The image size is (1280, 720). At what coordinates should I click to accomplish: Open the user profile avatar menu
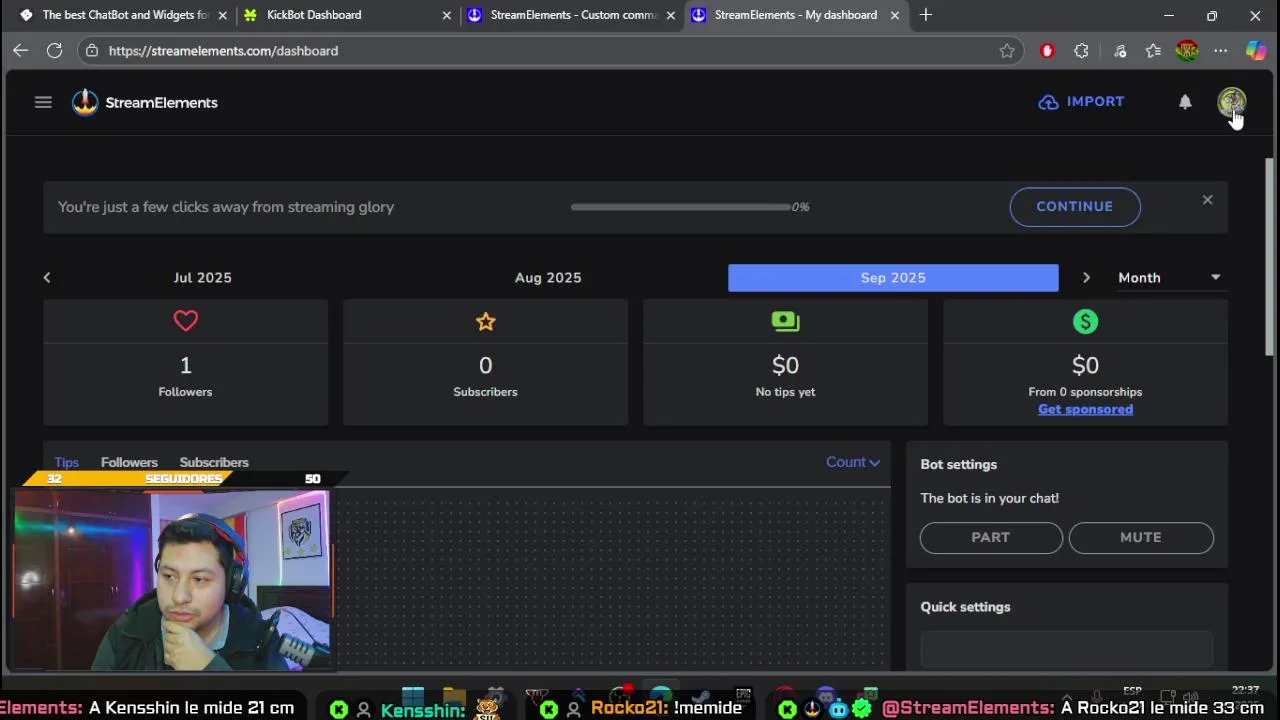coord(1231,102)
